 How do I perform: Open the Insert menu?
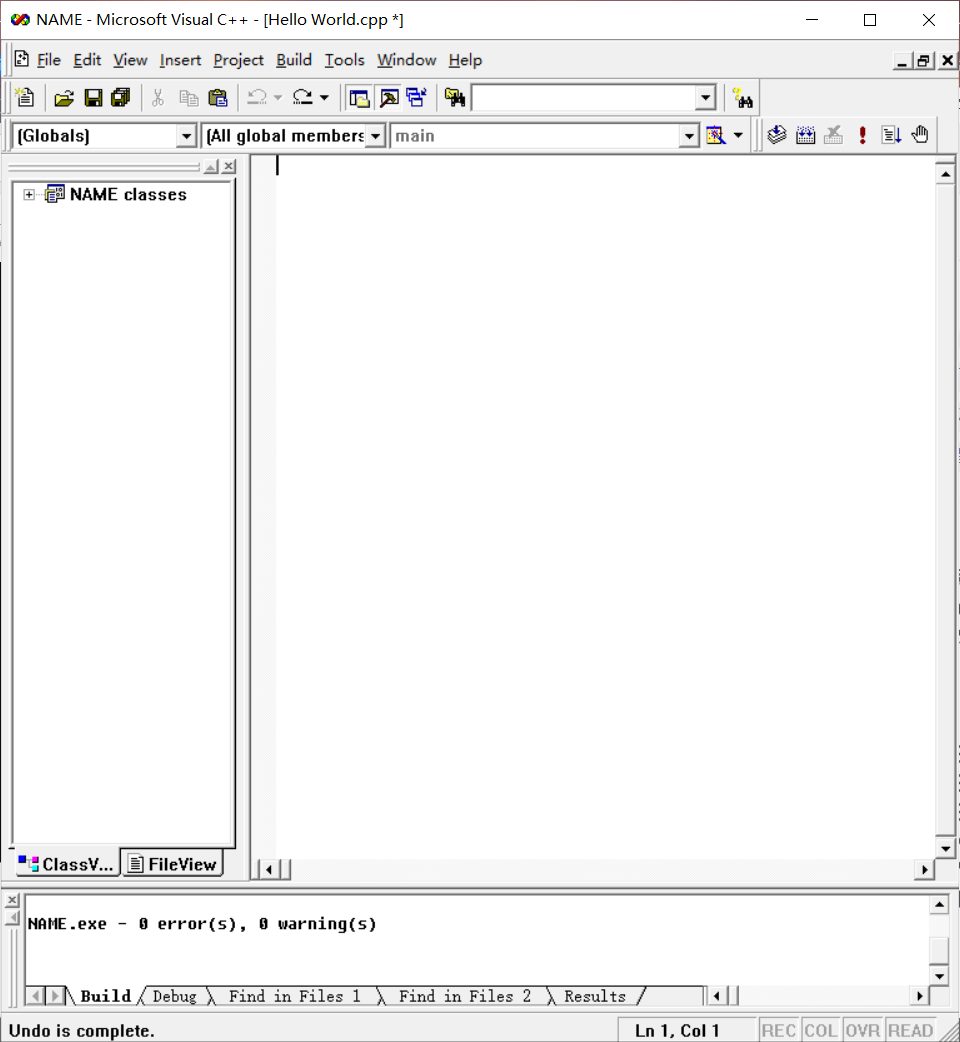point(180,60)
